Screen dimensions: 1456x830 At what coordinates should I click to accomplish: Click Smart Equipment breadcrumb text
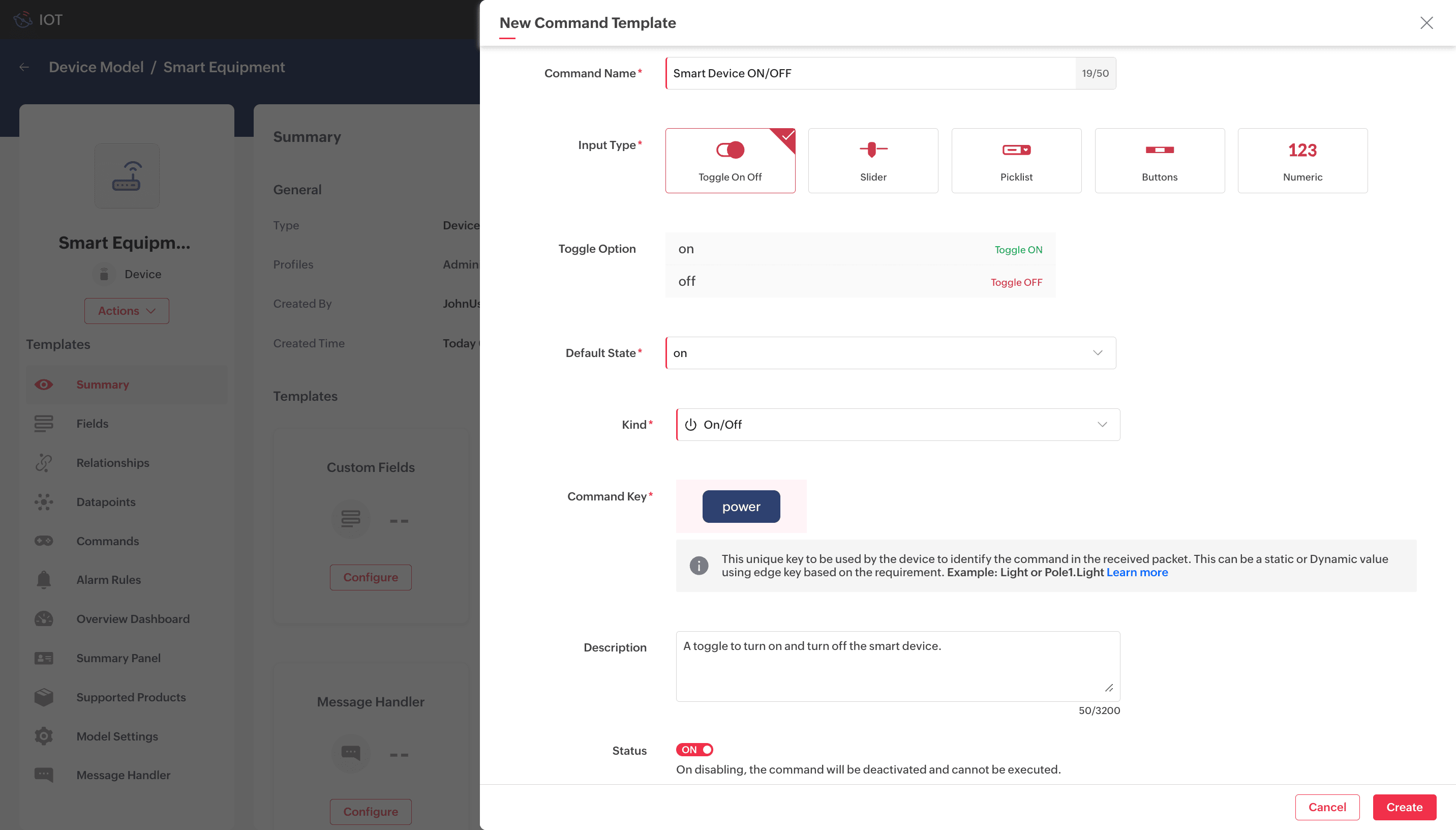pyautogui.click(x=224, y=67)
